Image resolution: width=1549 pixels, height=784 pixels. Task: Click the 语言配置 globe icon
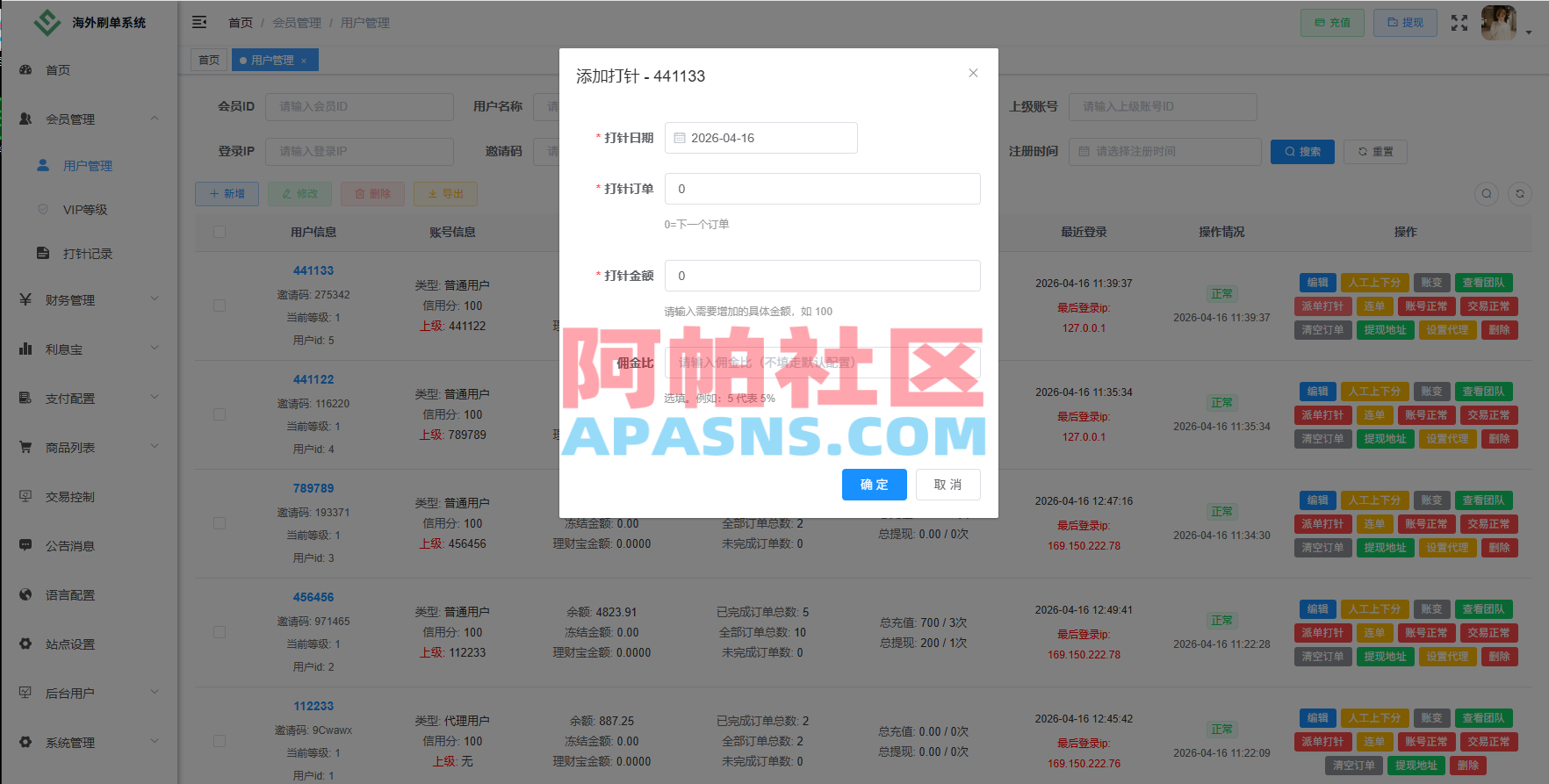pyautogui.click(x=25, y=594)
